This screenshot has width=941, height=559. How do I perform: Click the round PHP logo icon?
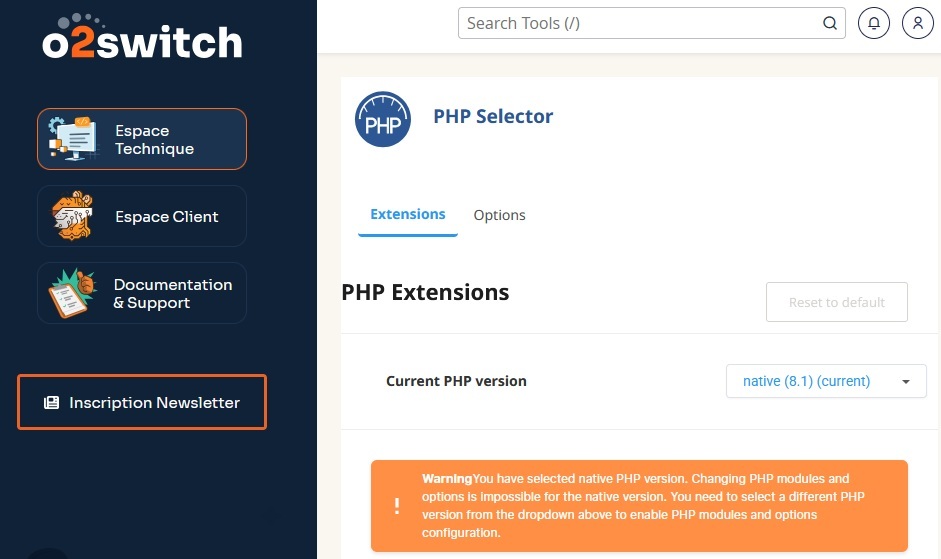coord(383,119)
